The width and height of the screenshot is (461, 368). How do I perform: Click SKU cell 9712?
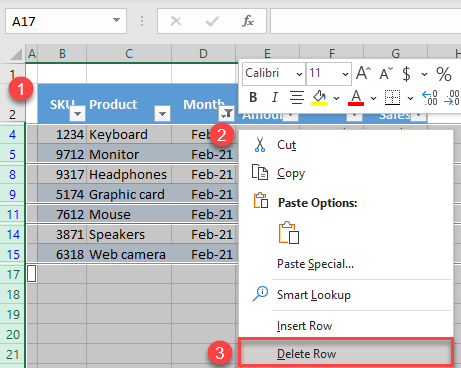coord(62,154)
